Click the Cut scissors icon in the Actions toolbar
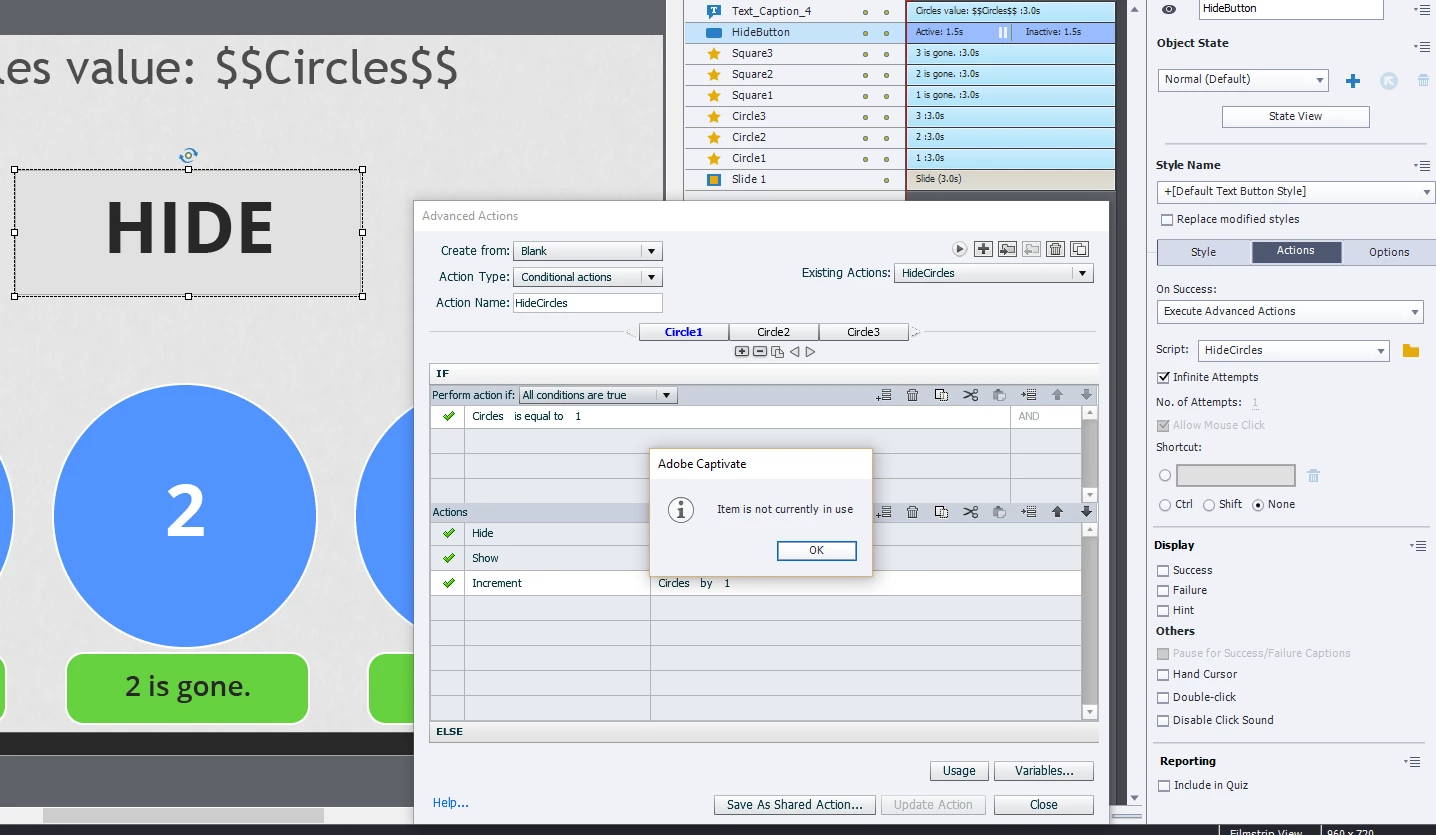Viewport: 1436px width, 835px height. point(970,512)
